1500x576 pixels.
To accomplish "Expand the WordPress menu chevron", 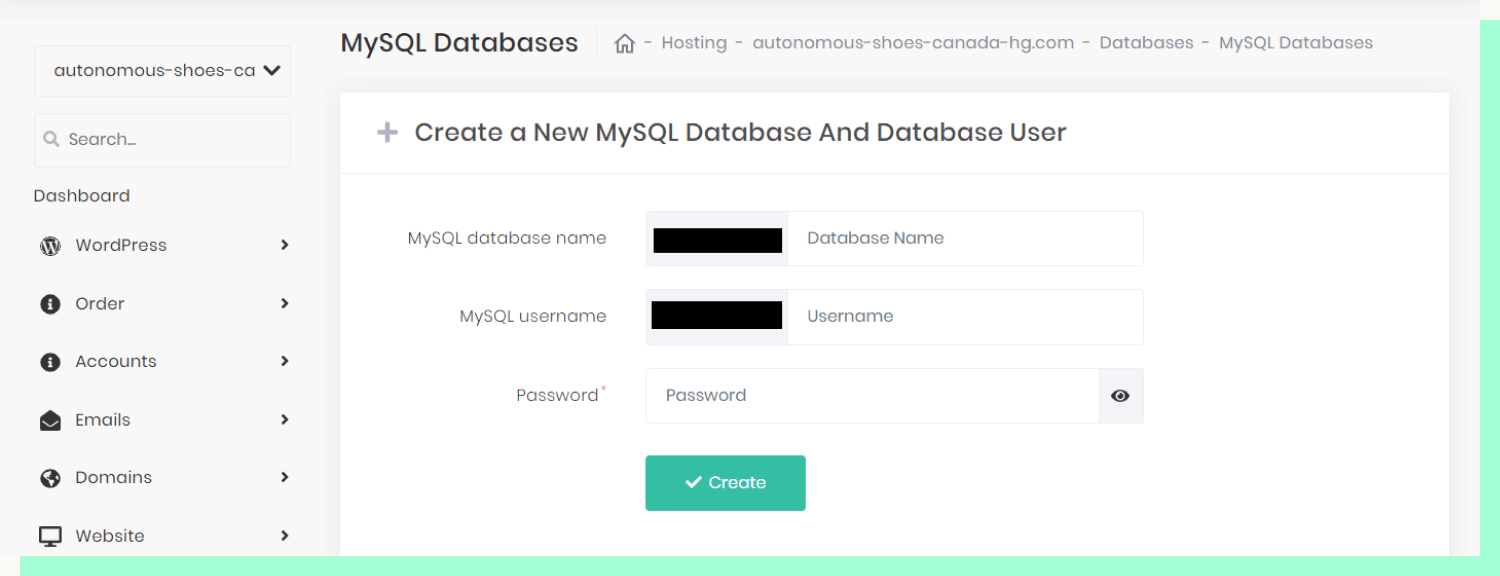I will (x=285, y=245).
